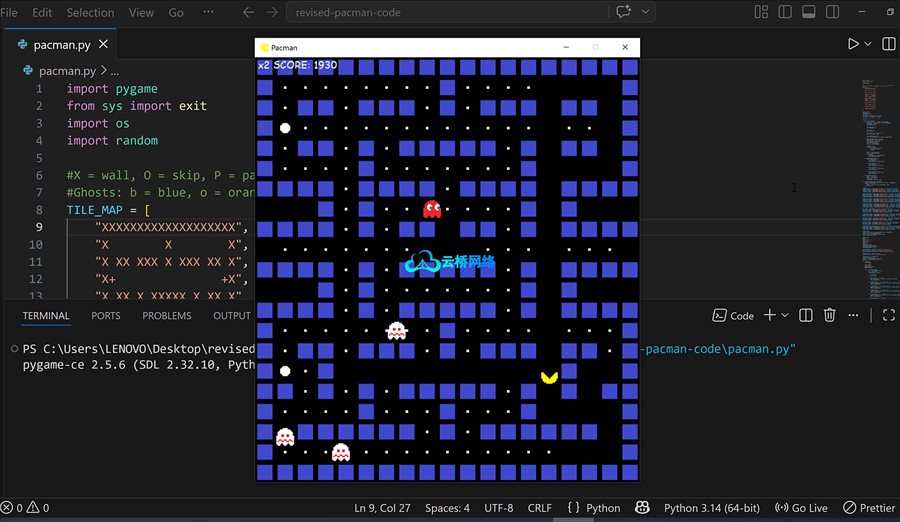This screenshot has width=900, height=522.
Task: Click the revised-pacman-code search box
Action: [x=447, y=12]
